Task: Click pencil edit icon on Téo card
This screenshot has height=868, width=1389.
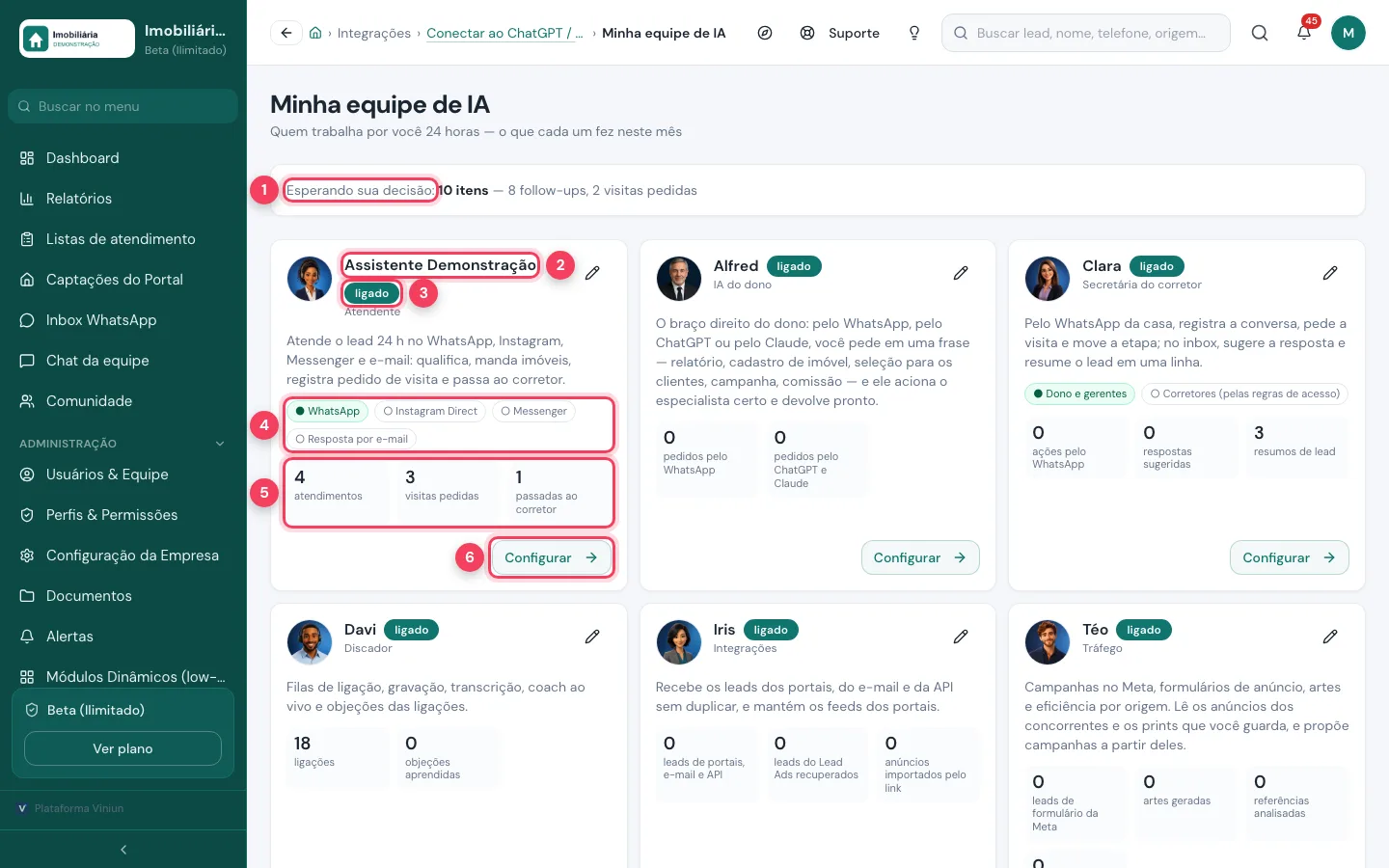Action: 1330,637
